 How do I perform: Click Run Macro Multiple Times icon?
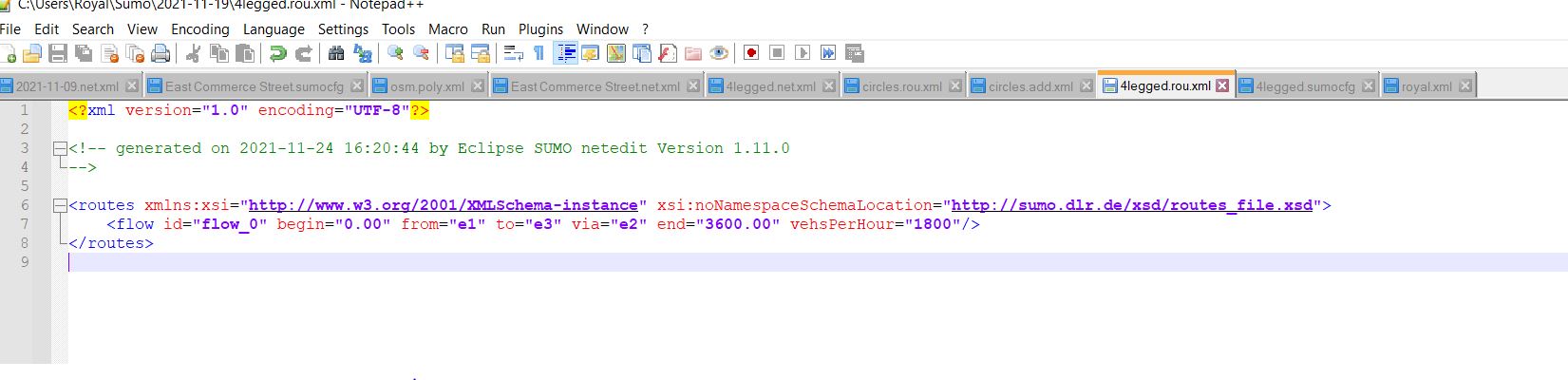coord(828,53)
